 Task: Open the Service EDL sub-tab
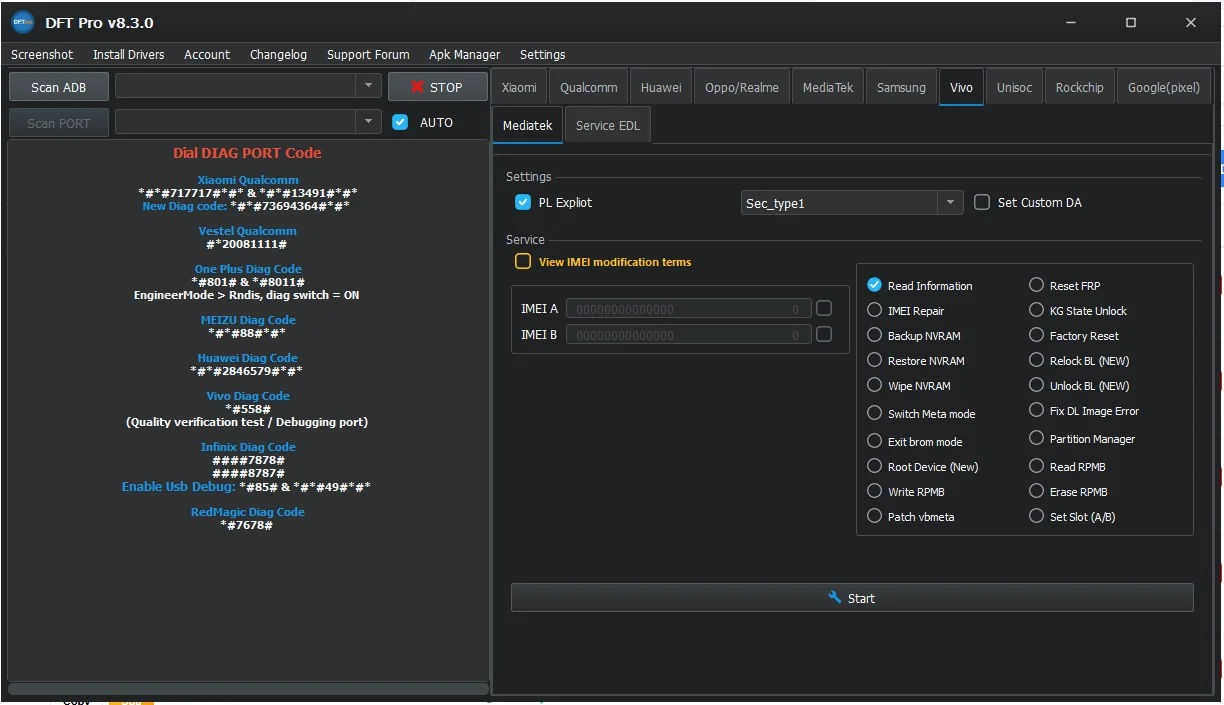point(608,125)
